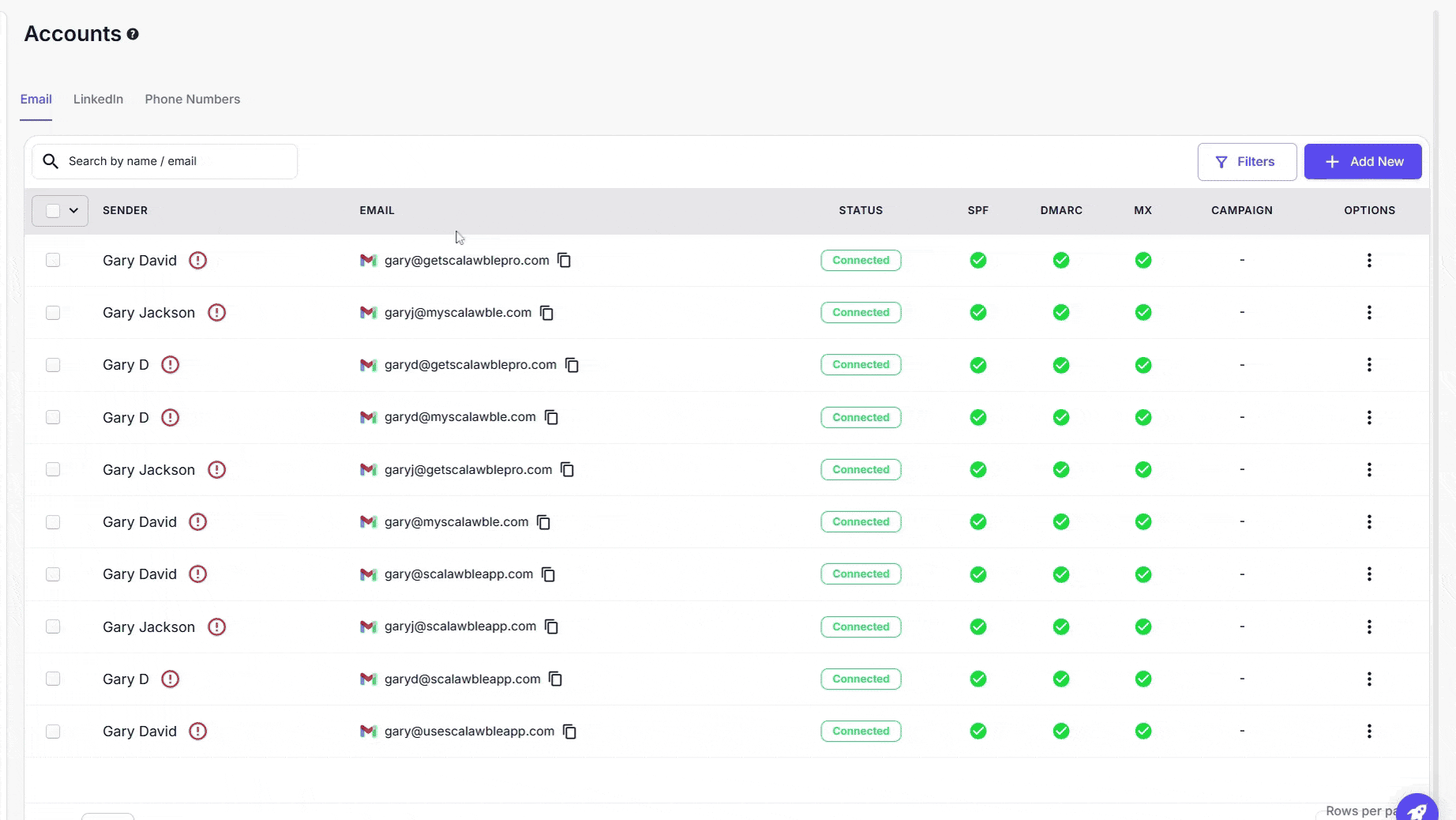Copy the gary@usescalawbleapp.com email address
The height and width of the screenshot is (820, 1456).
click(x=569, y=732)
